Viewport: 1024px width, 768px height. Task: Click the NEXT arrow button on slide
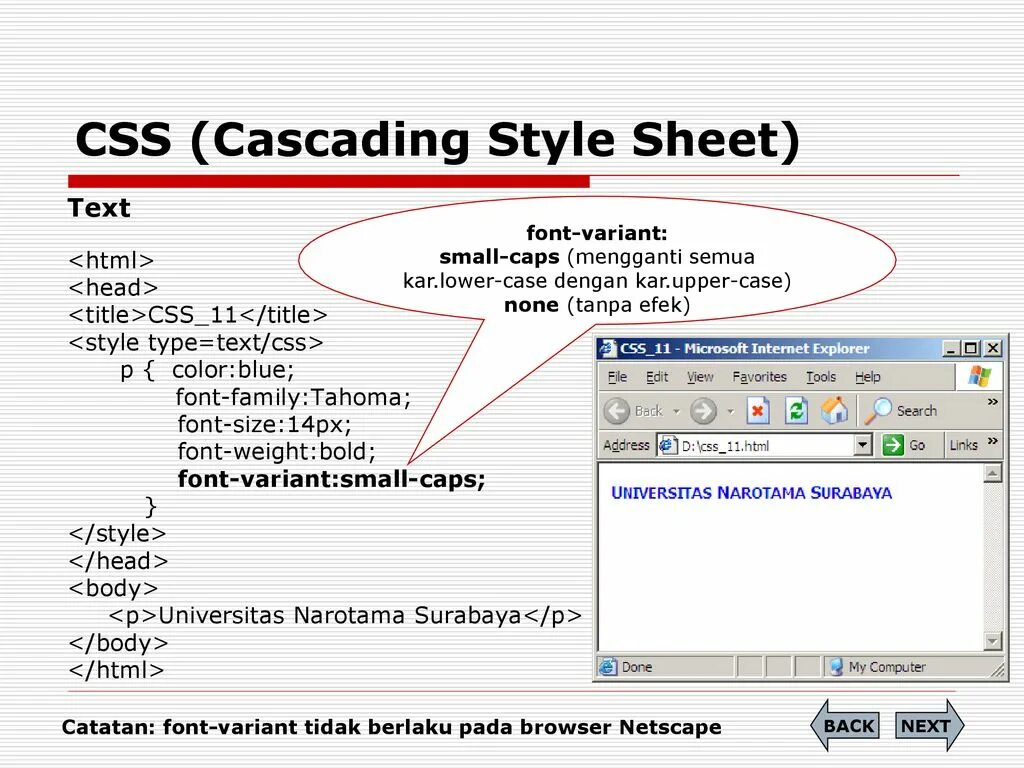[x=929, y=725]
